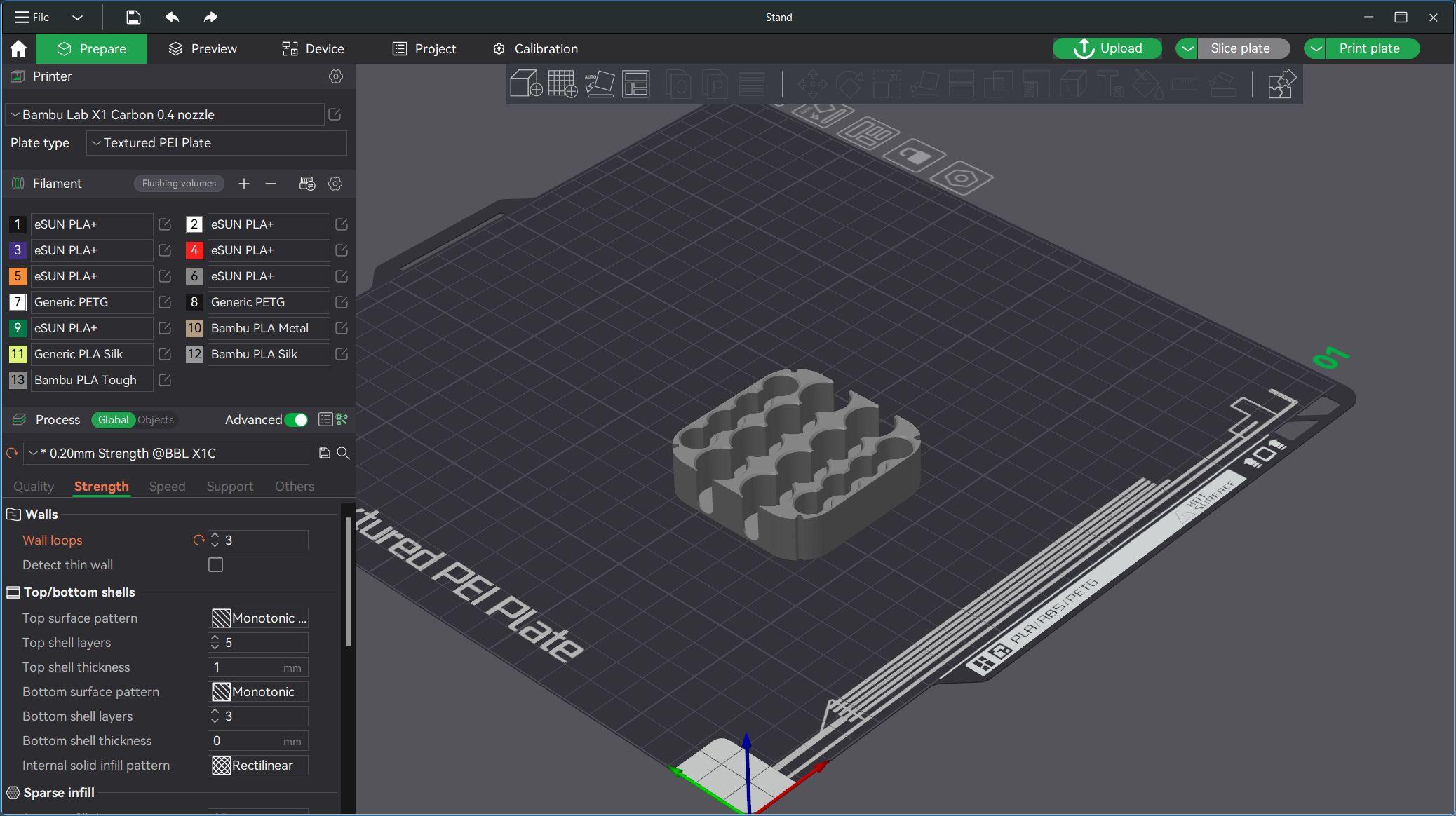Enable the Detect thin wall checkbox
The image size is (1456, 816).
[x=215, y=564]
